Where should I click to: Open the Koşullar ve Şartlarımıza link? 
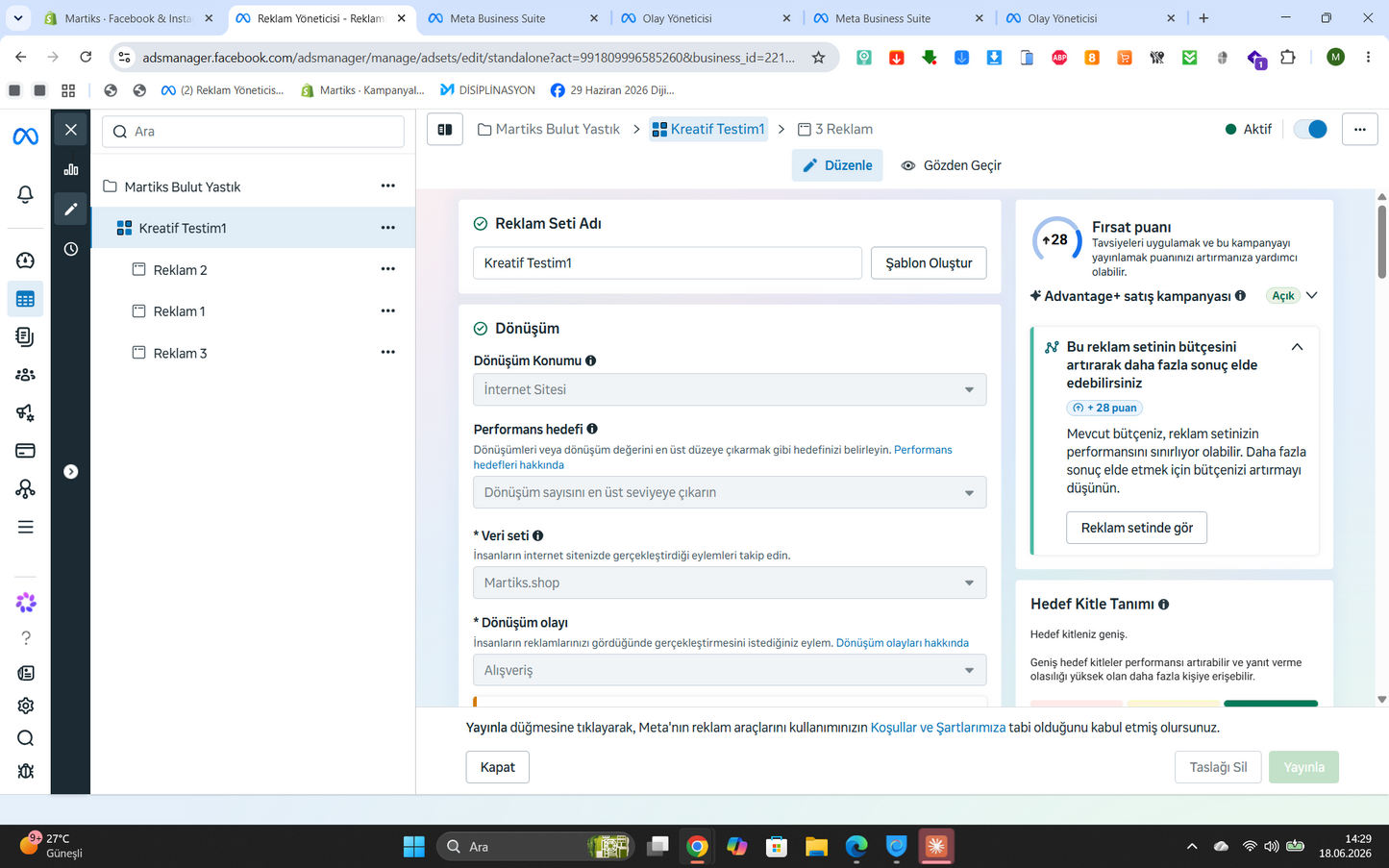[937, 728]
